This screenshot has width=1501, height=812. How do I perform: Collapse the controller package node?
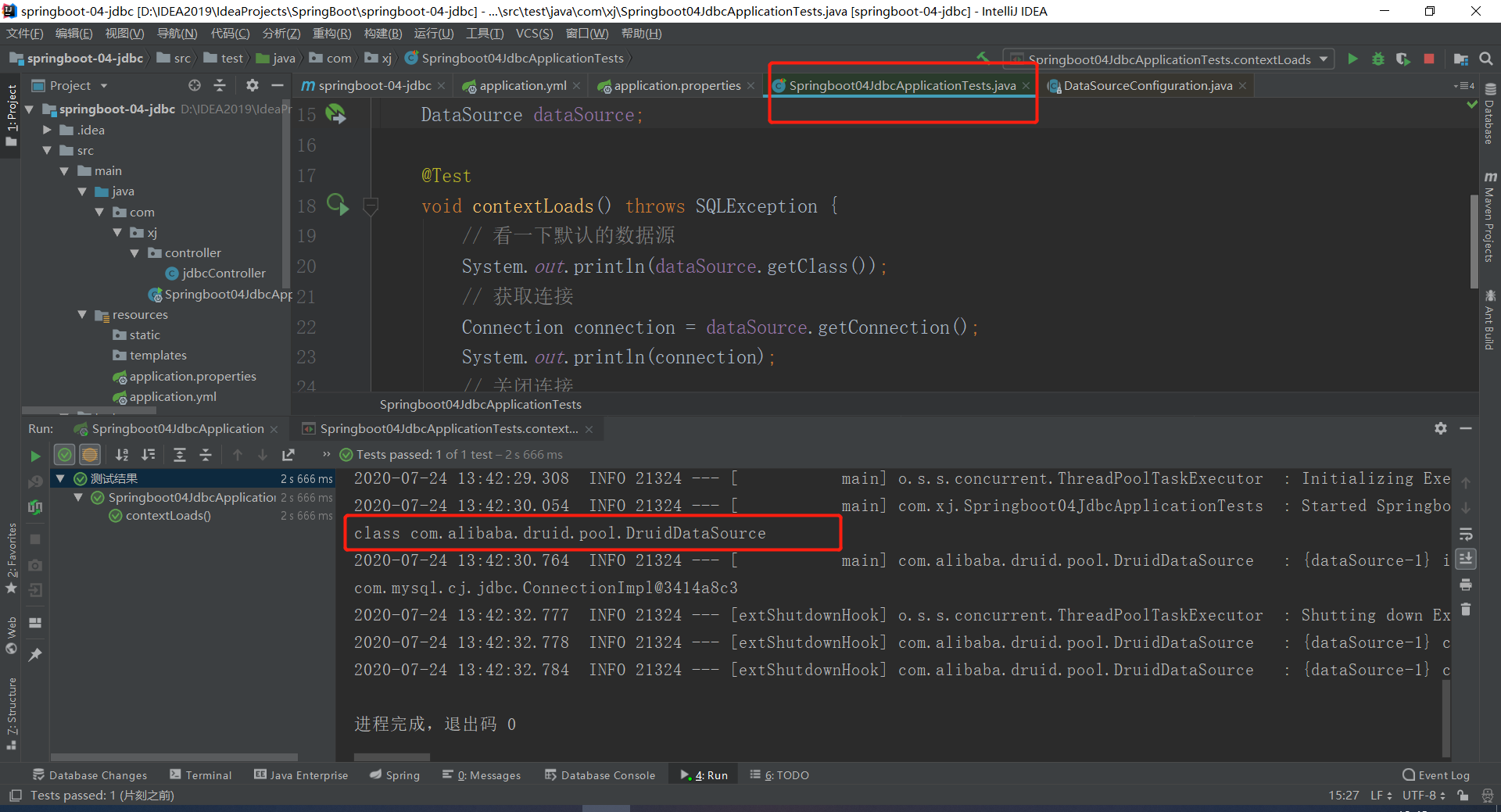tap(134, 253)
